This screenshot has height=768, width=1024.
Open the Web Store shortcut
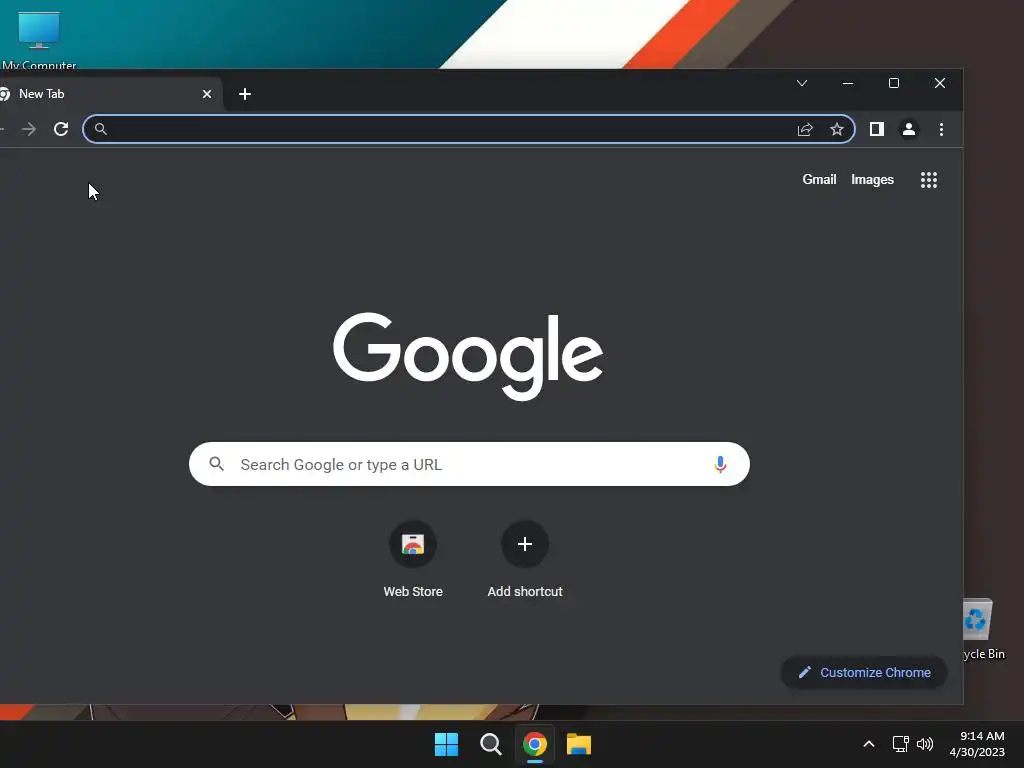click(413, 560)
